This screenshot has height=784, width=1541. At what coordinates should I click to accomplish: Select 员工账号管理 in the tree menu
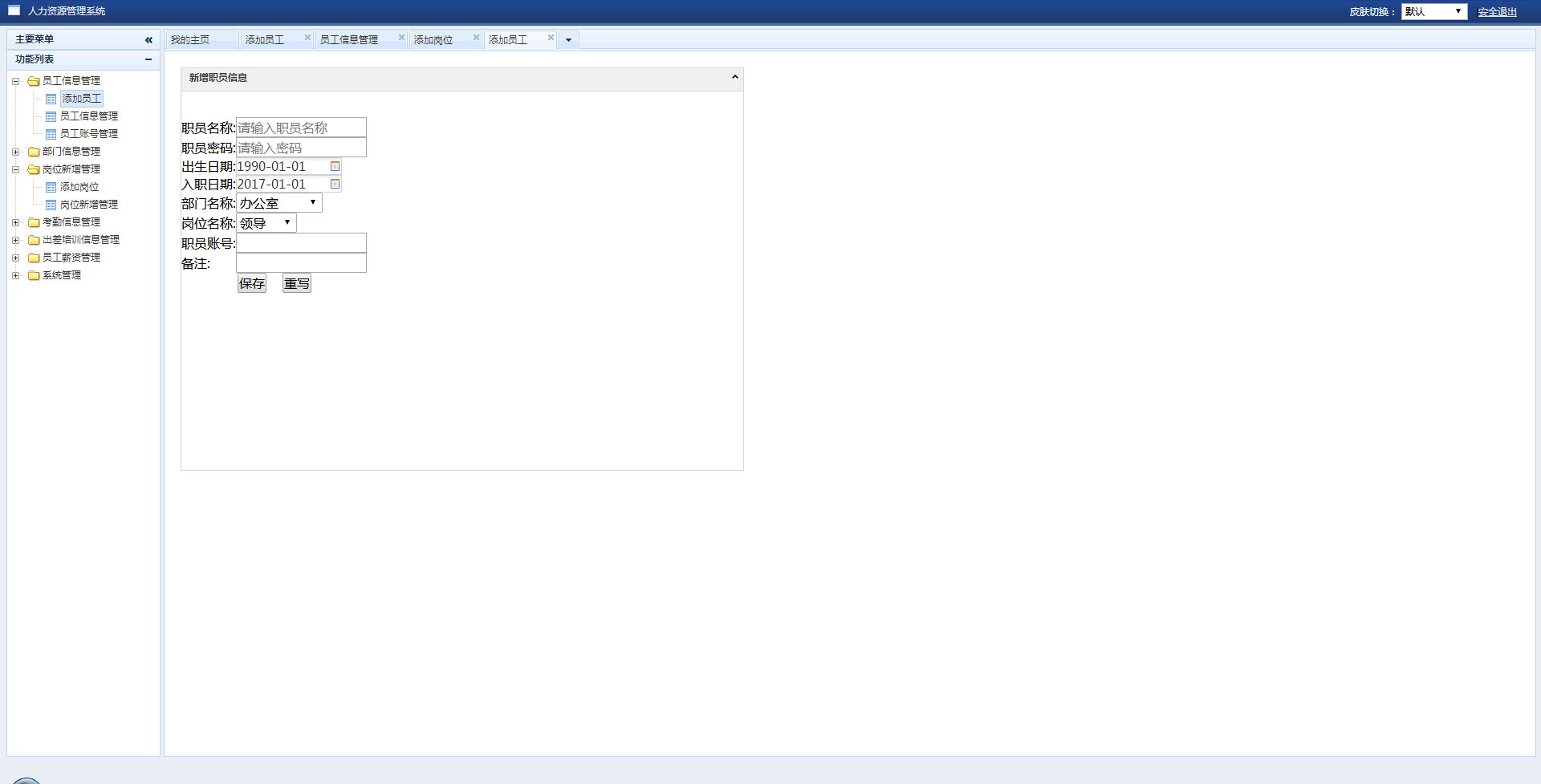click(x=88, y=134)
